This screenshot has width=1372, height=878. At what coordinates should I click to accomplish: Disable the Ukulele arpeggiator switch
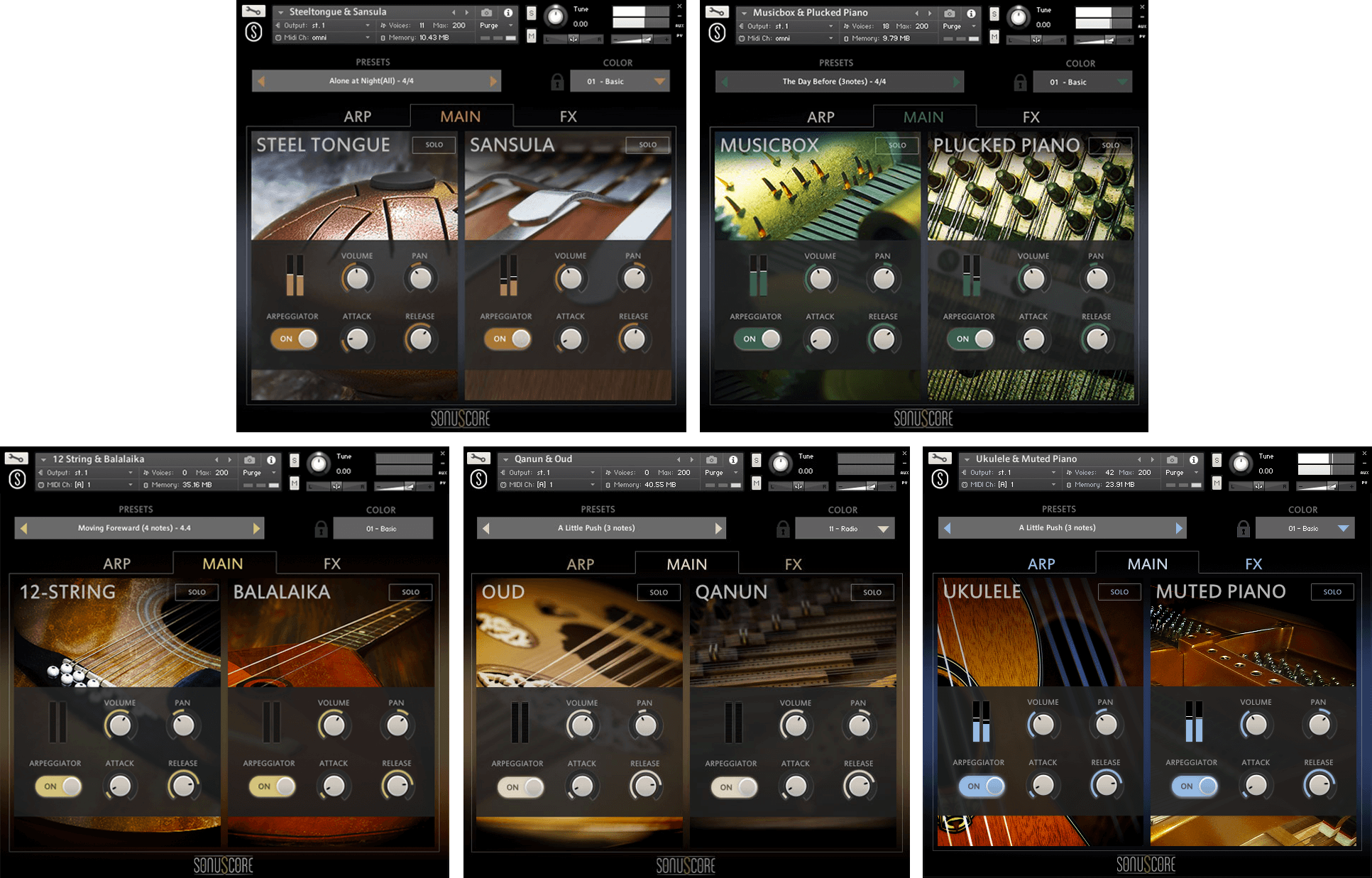[982, 786]
